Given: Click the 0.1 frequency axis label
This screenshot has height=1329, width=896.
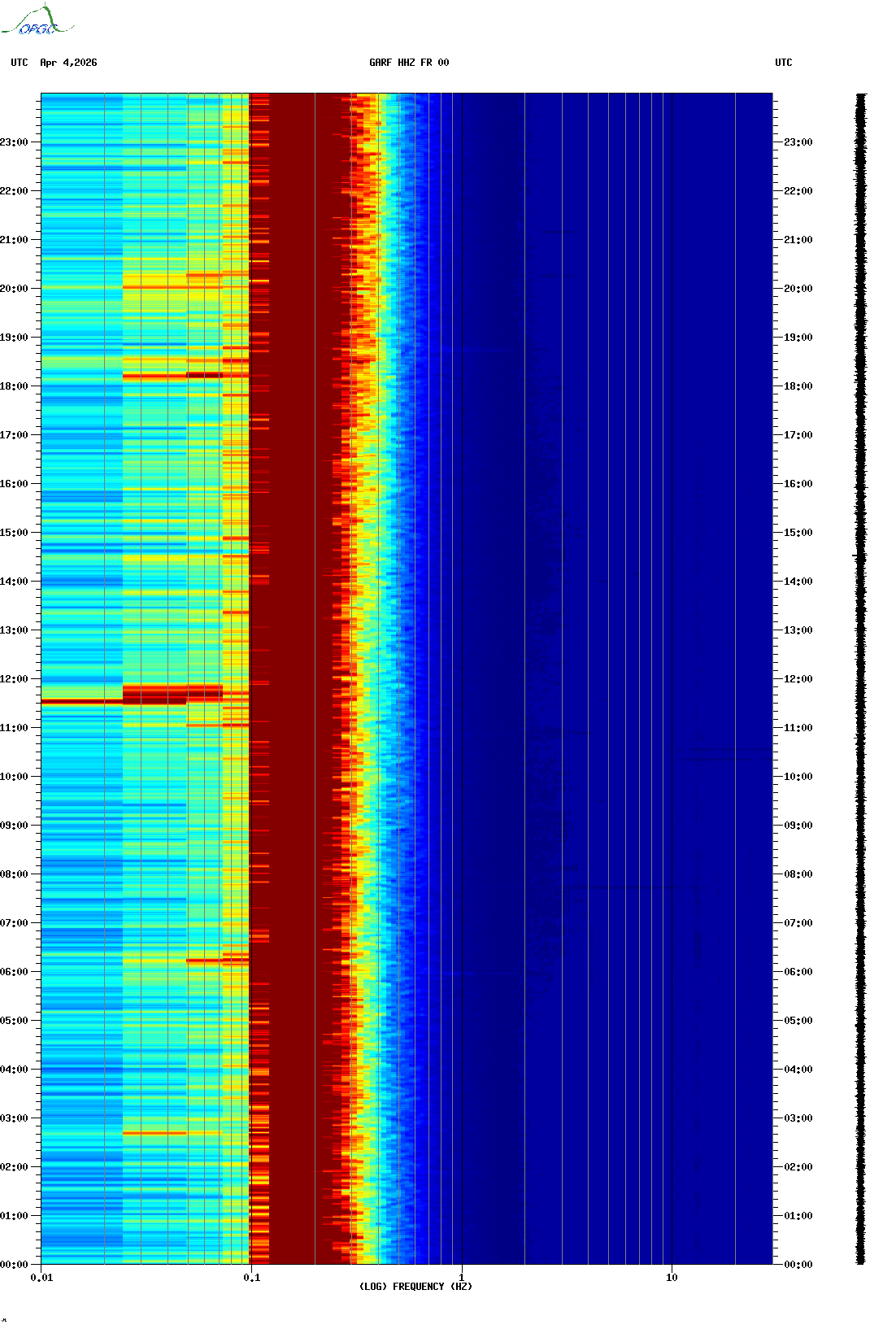Looking at the screenshot, I should click(252, 1278).
